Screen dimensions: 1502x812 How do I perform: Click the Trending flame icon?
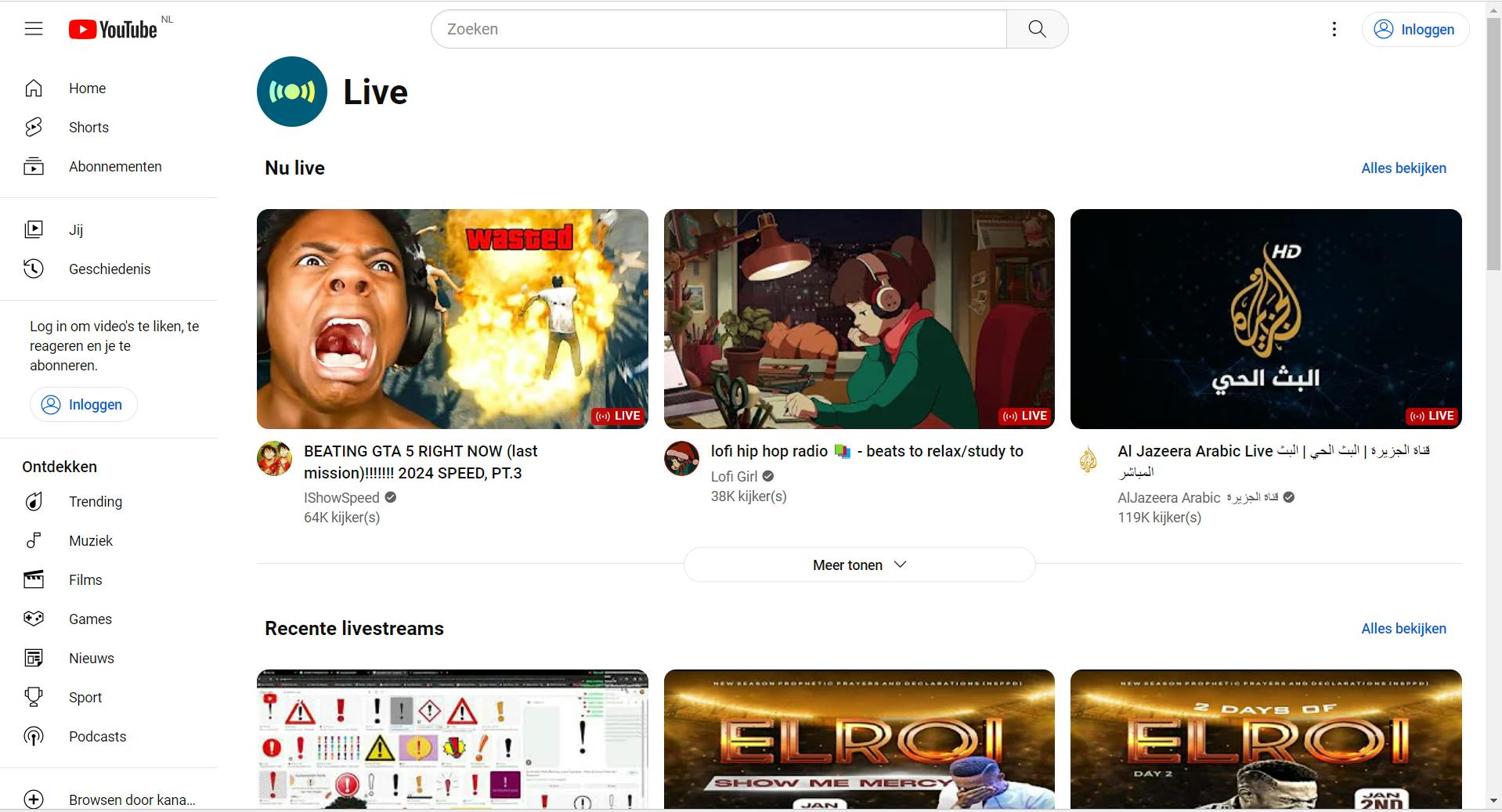[x=34, y=502]
